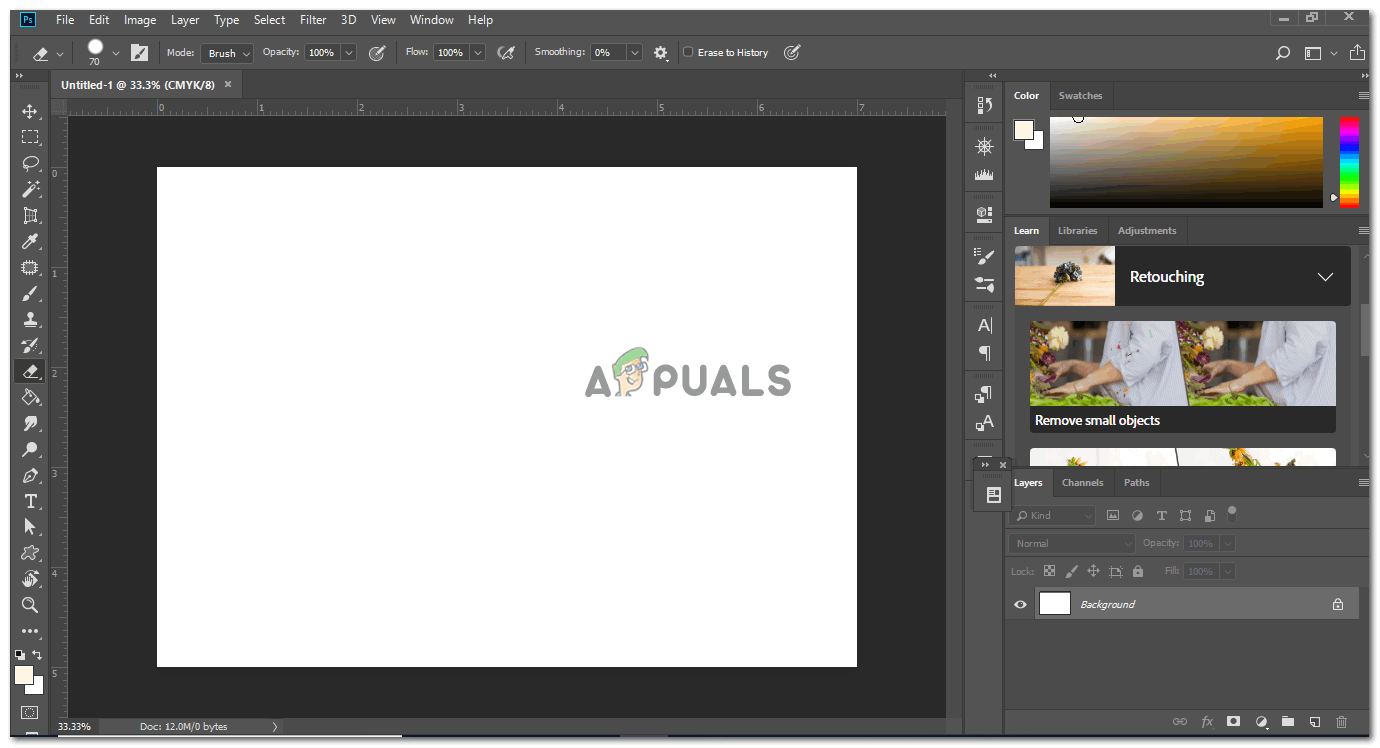Select the Zoom tool
The image size is (1380, 748).
(30, 605)
